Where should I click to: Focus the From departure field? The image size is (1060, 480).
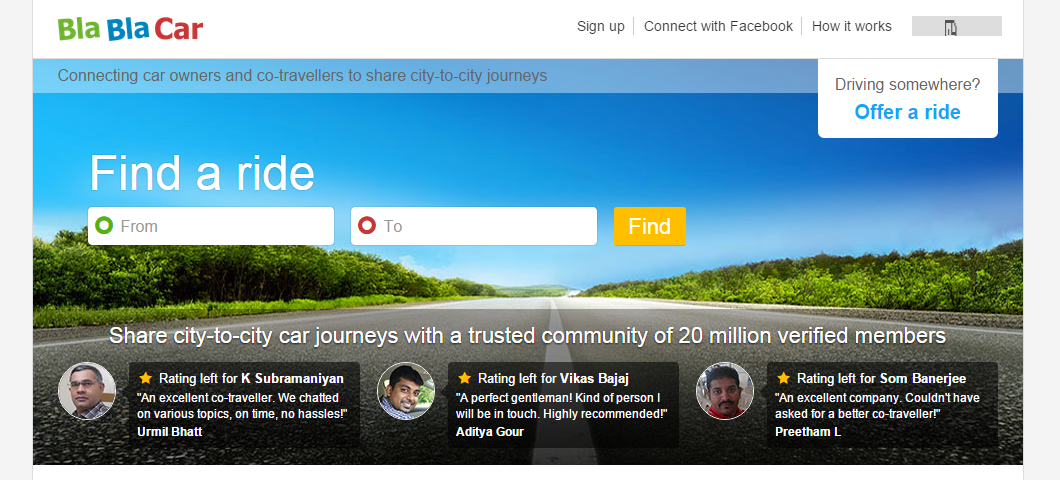pyautogui.click(x=211, y=226)
